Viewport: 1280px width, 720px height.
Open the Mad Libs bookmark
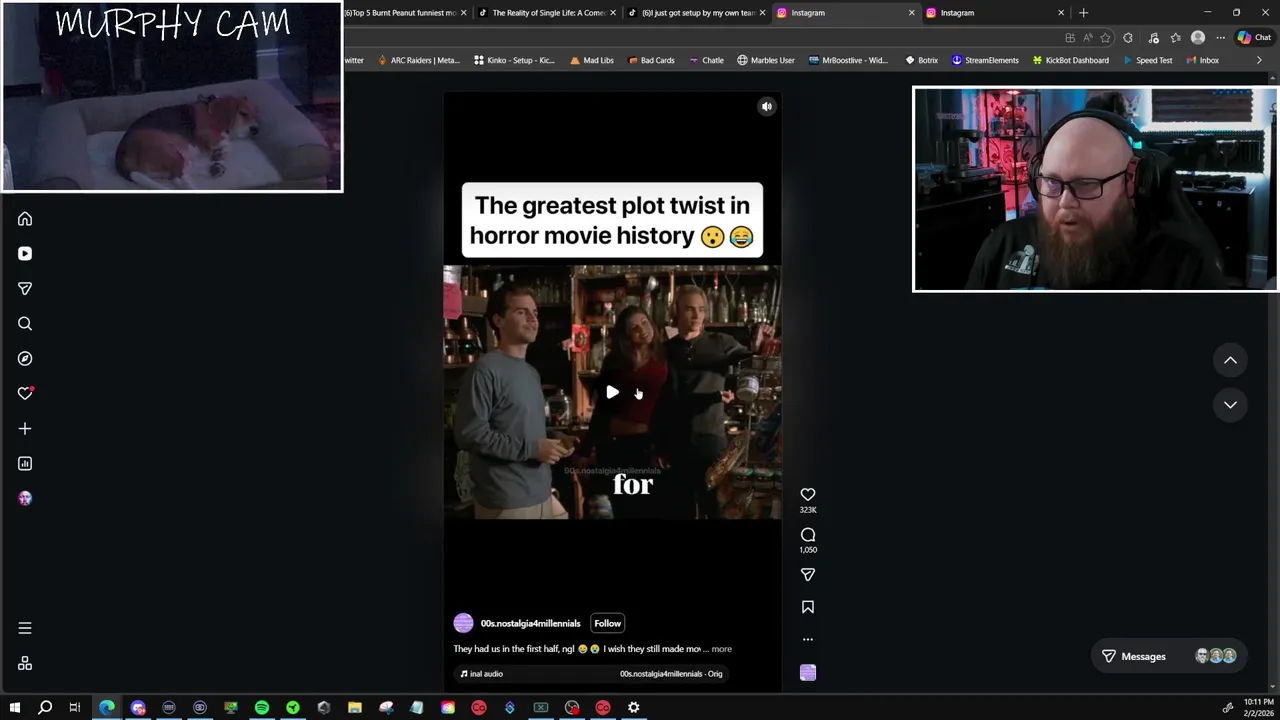tap(591, 60)
